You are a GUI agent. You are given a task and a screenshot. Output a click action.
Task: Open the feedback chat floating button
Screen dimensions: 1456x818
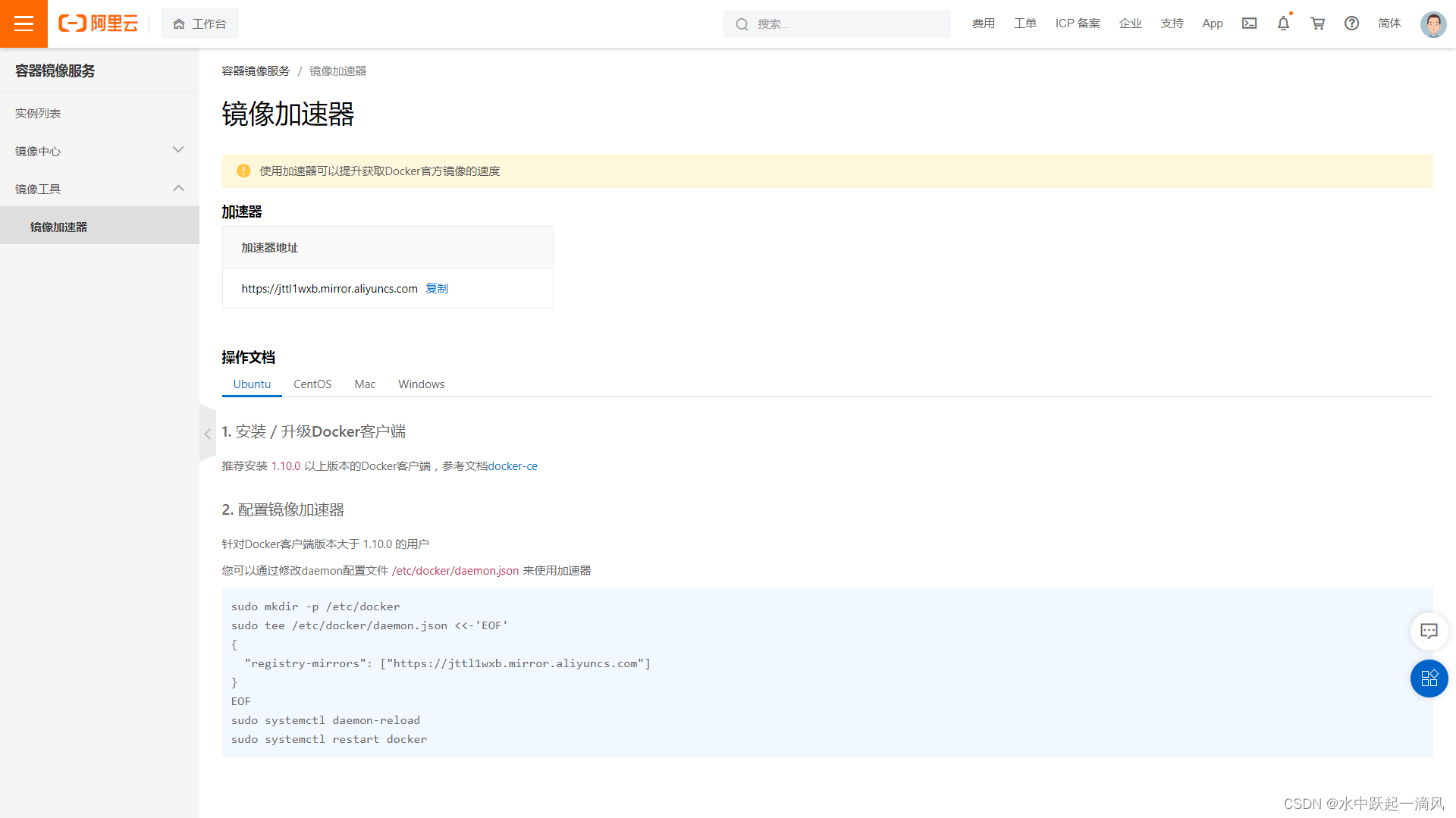tap(1429, 631)
